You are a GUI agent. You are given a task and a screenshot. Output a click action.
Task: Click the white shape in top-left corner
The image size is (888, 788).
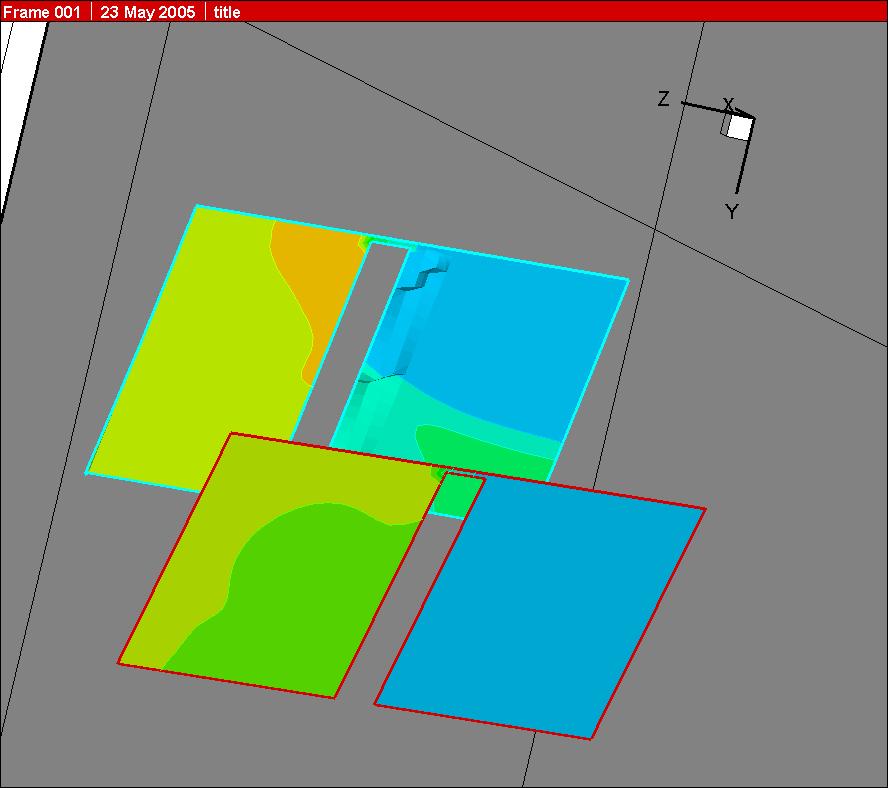point(20,100)
